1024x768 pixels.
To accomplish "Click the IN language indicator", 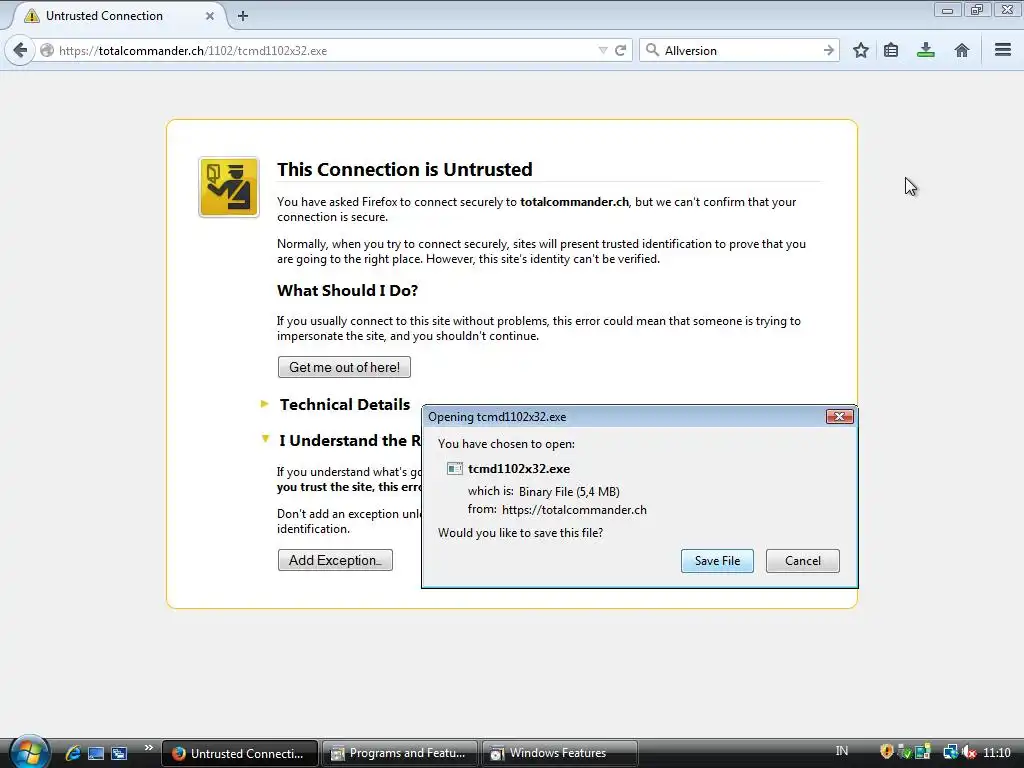I will 842,751.
